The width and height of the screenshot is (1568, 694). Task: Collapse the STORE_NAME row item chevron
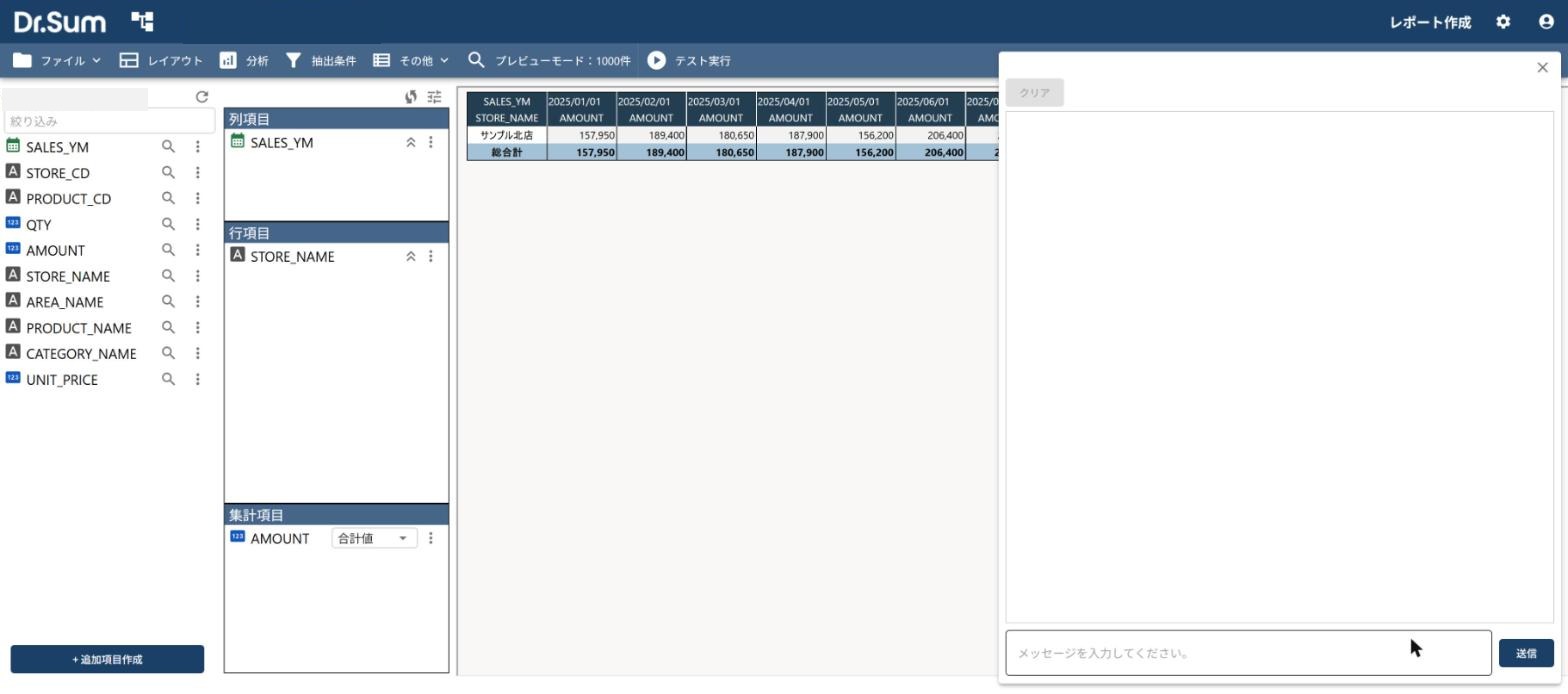(410, 256)
